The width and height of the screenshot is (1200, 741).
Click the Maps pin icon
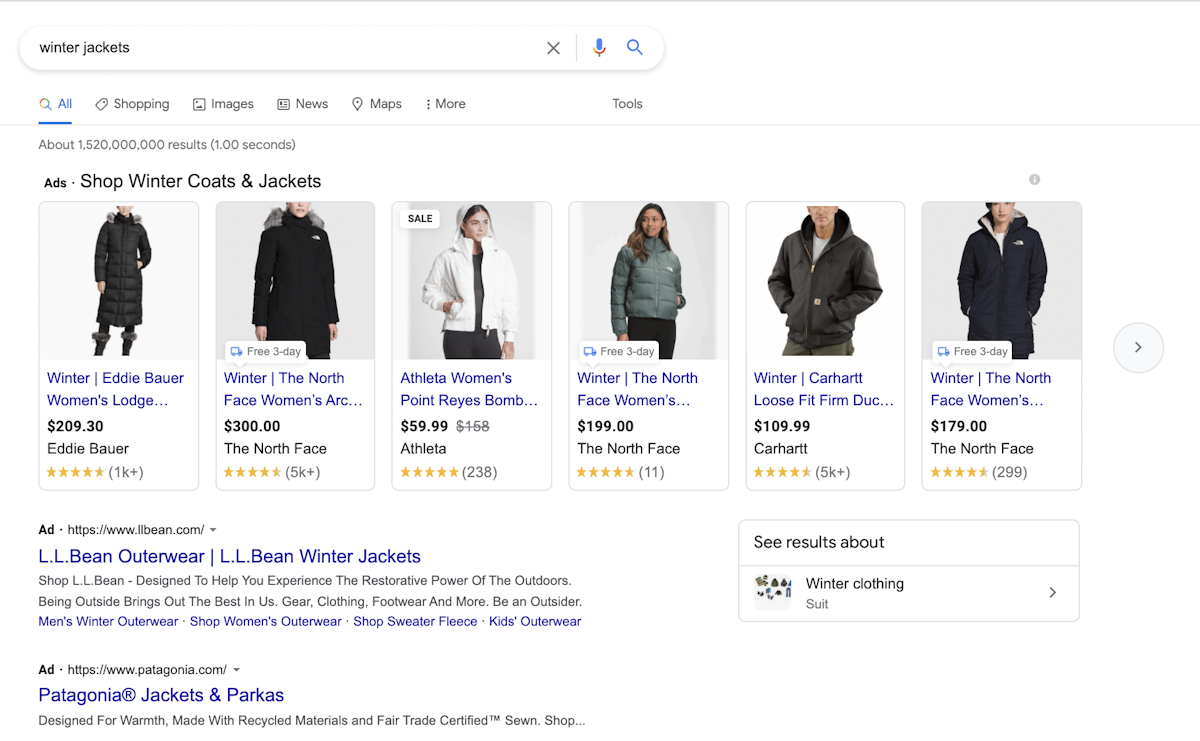tap(357, 103)
